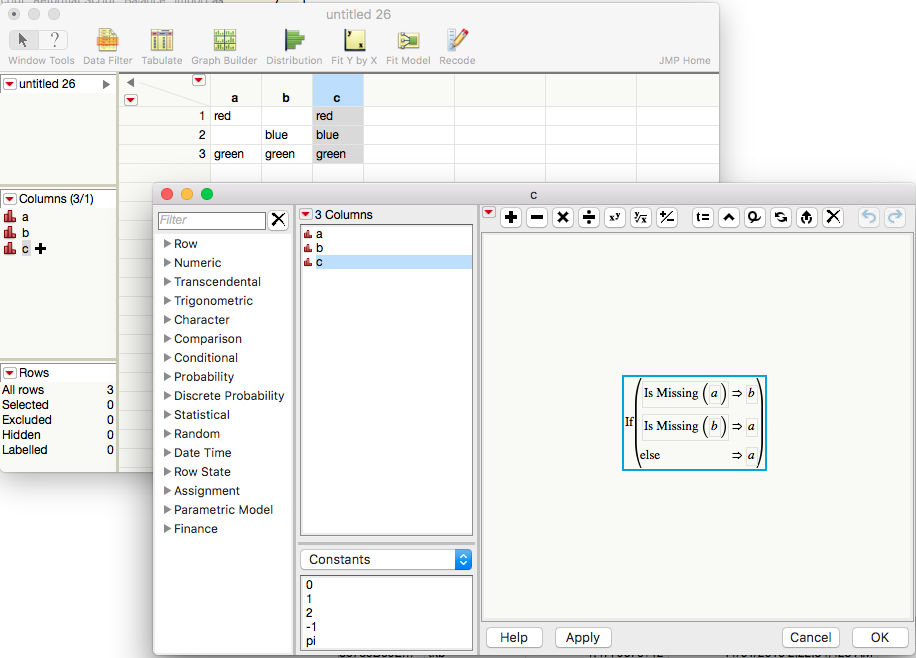
Task: Open the Fit Model platform
Action: (408, 40)
